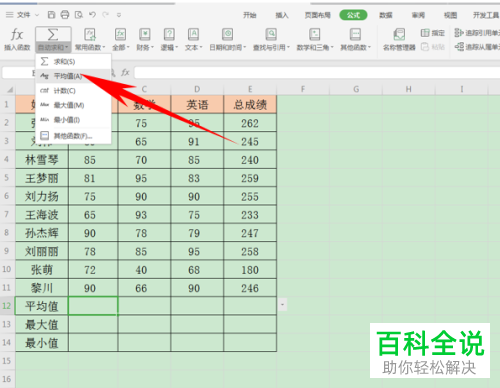Click the active 公式 ribbon tab
The height and width of the screenshot is (388, 500).
pos(353,15)
